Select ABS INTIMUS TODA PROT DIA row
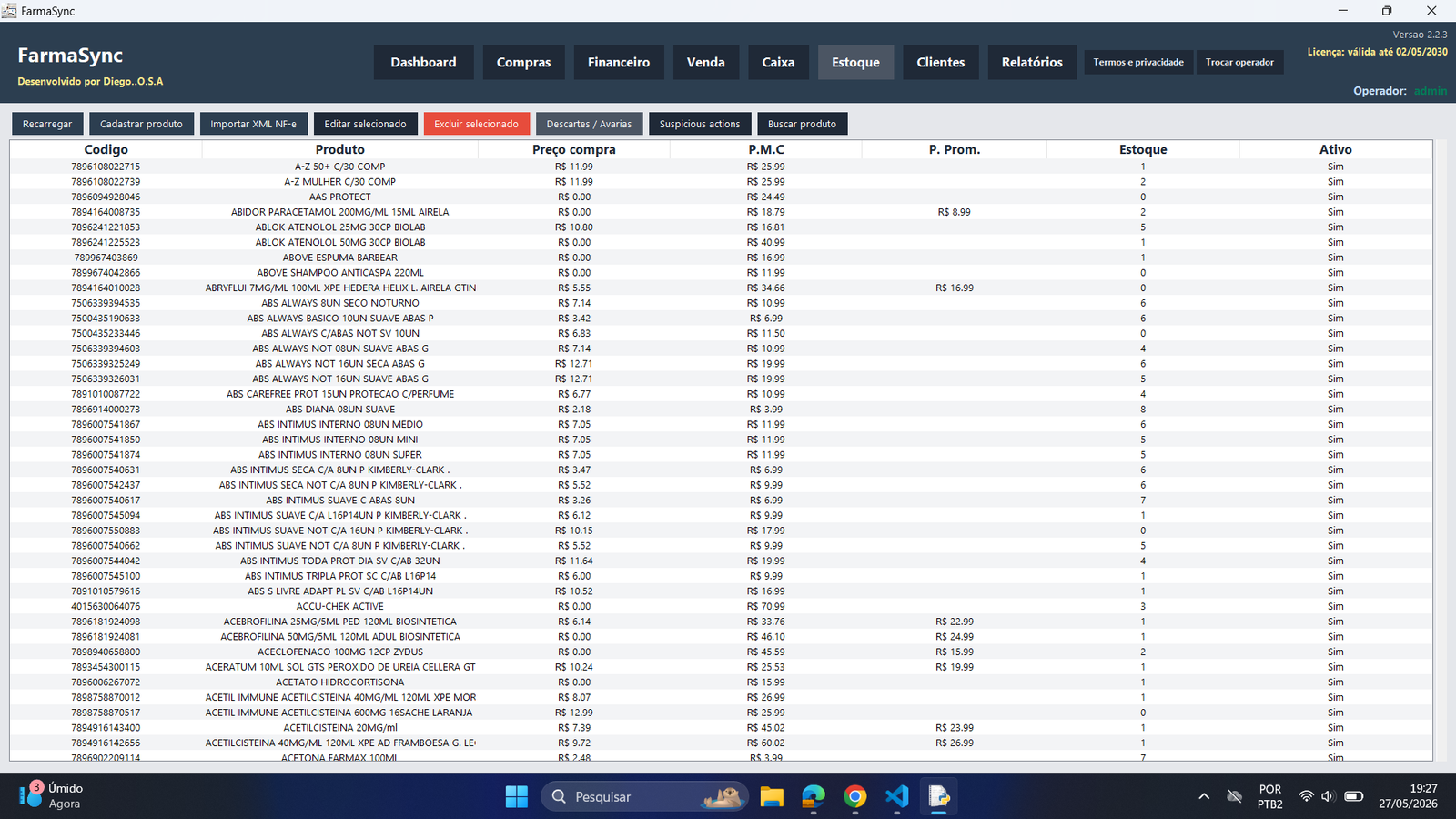The image size is (1456, 819). pyautogui.click(x=721, y=561)
